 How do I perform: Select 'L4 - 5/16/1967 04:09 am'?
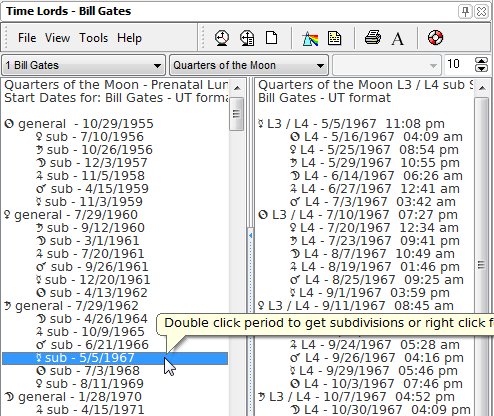376,137
